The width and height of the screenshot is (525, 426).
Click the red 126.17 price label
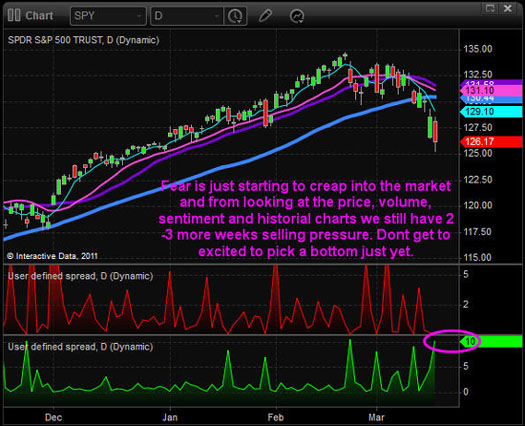tap(492, 142)
